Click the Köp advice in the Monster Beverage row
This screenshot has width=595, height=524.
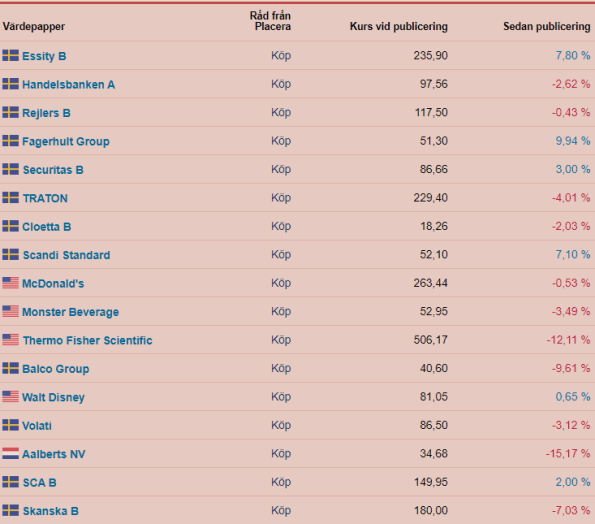[x=281, y=312]
